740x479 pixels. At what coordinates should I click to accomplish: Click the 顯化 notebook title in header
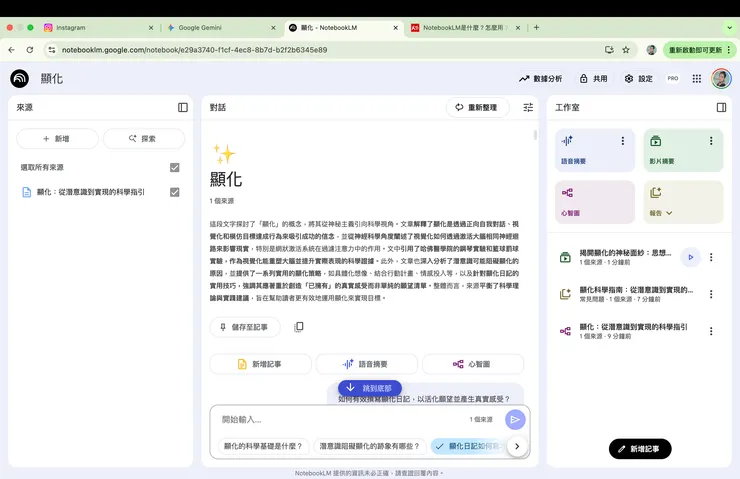click(x=51, y=79)
